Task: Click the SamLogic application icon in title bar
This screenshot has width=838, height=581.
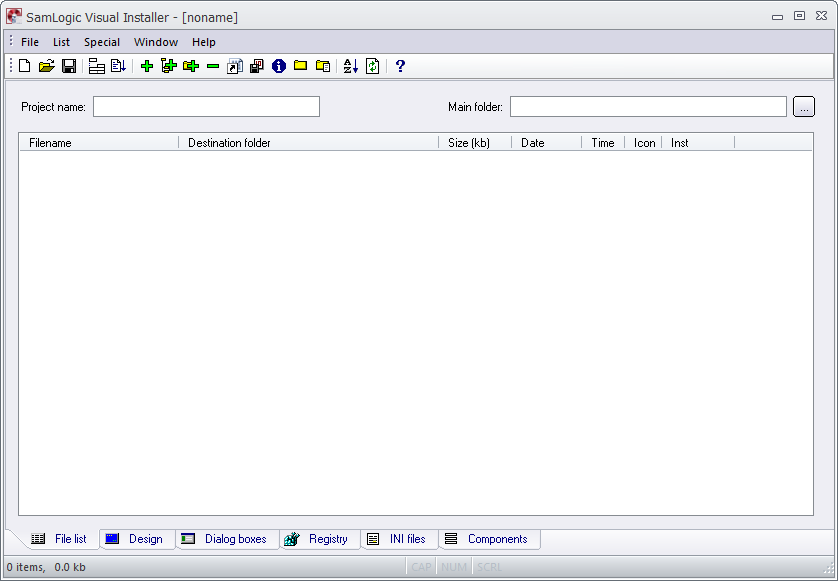Action: [x=14, y=17]
